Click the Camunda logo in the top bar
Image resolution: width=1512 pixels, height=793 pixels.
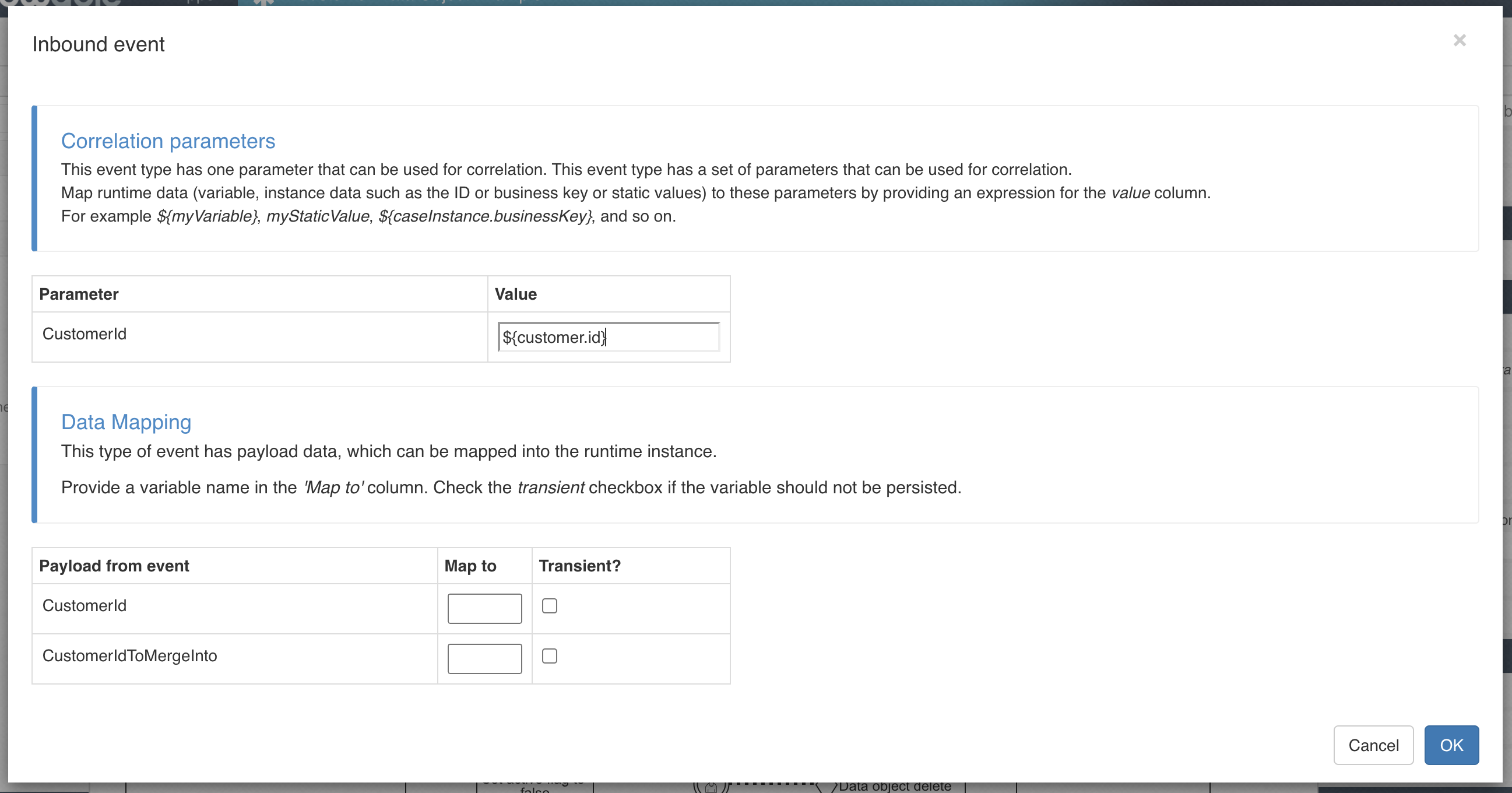pos(59,3)
